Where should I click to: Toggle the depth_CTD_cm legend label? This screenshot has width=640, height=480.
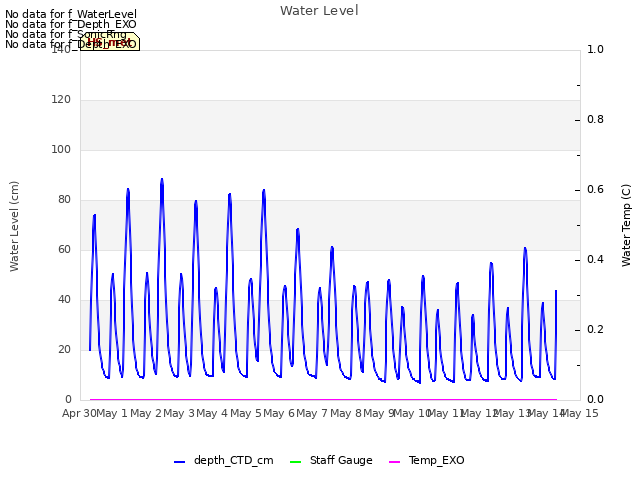tap(233, 460)
